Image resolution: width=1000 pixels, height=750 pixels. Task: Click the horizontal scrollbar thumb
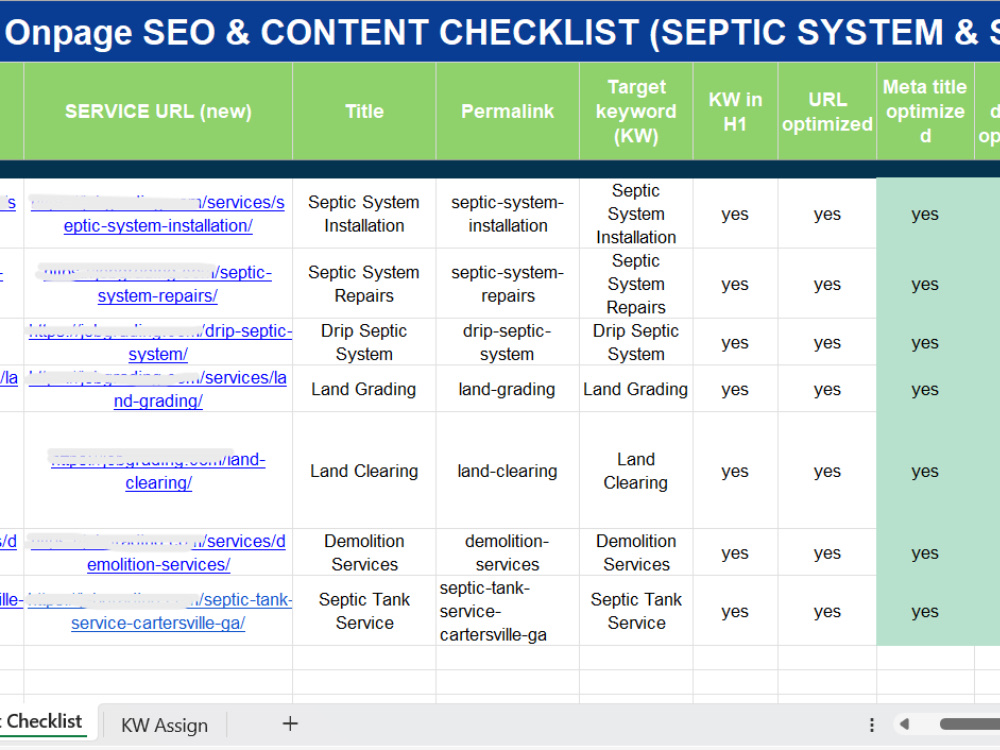click(x=969, y=724)
